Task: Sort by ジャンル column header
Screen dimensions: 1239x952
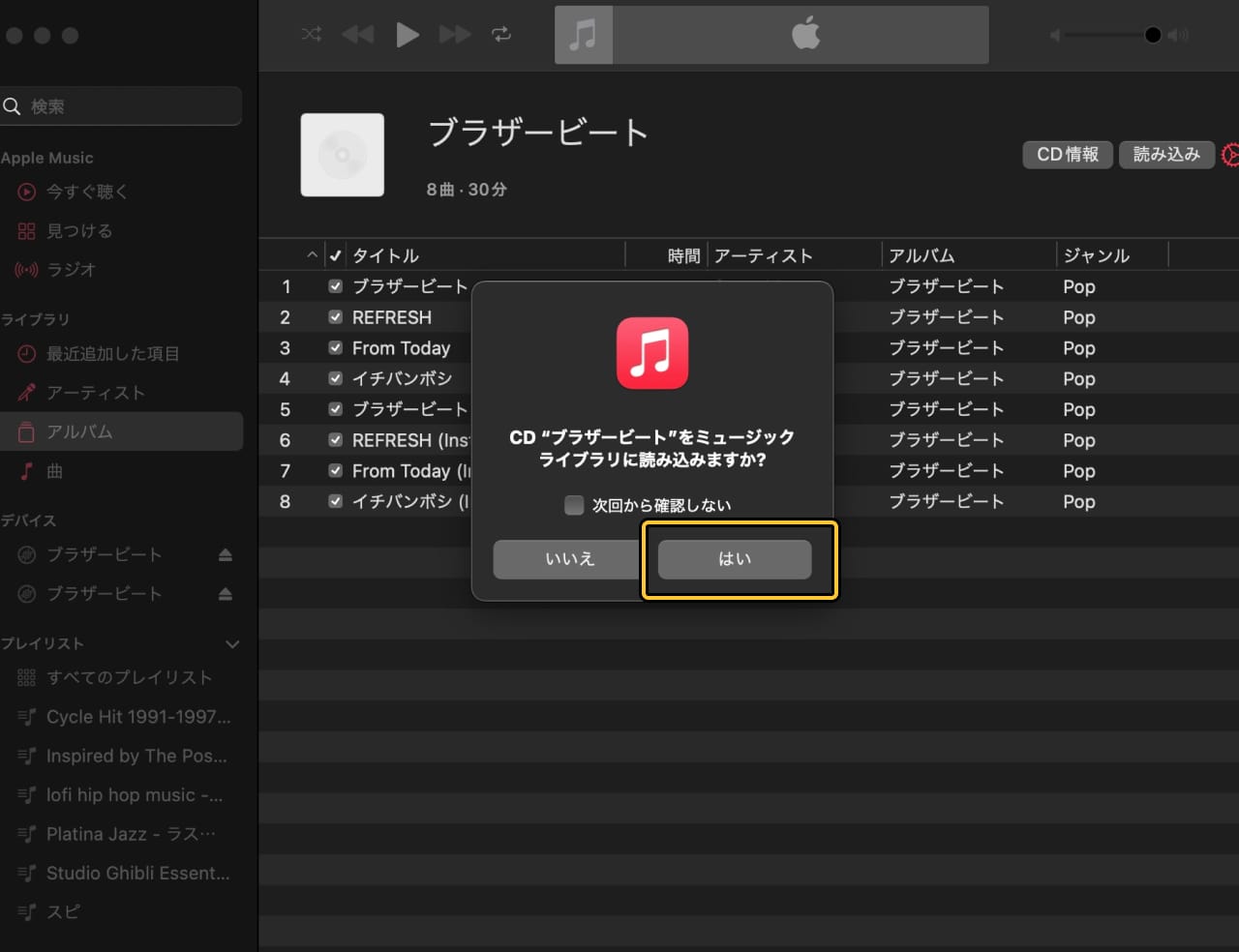Action: click(x=1096, y=255)
